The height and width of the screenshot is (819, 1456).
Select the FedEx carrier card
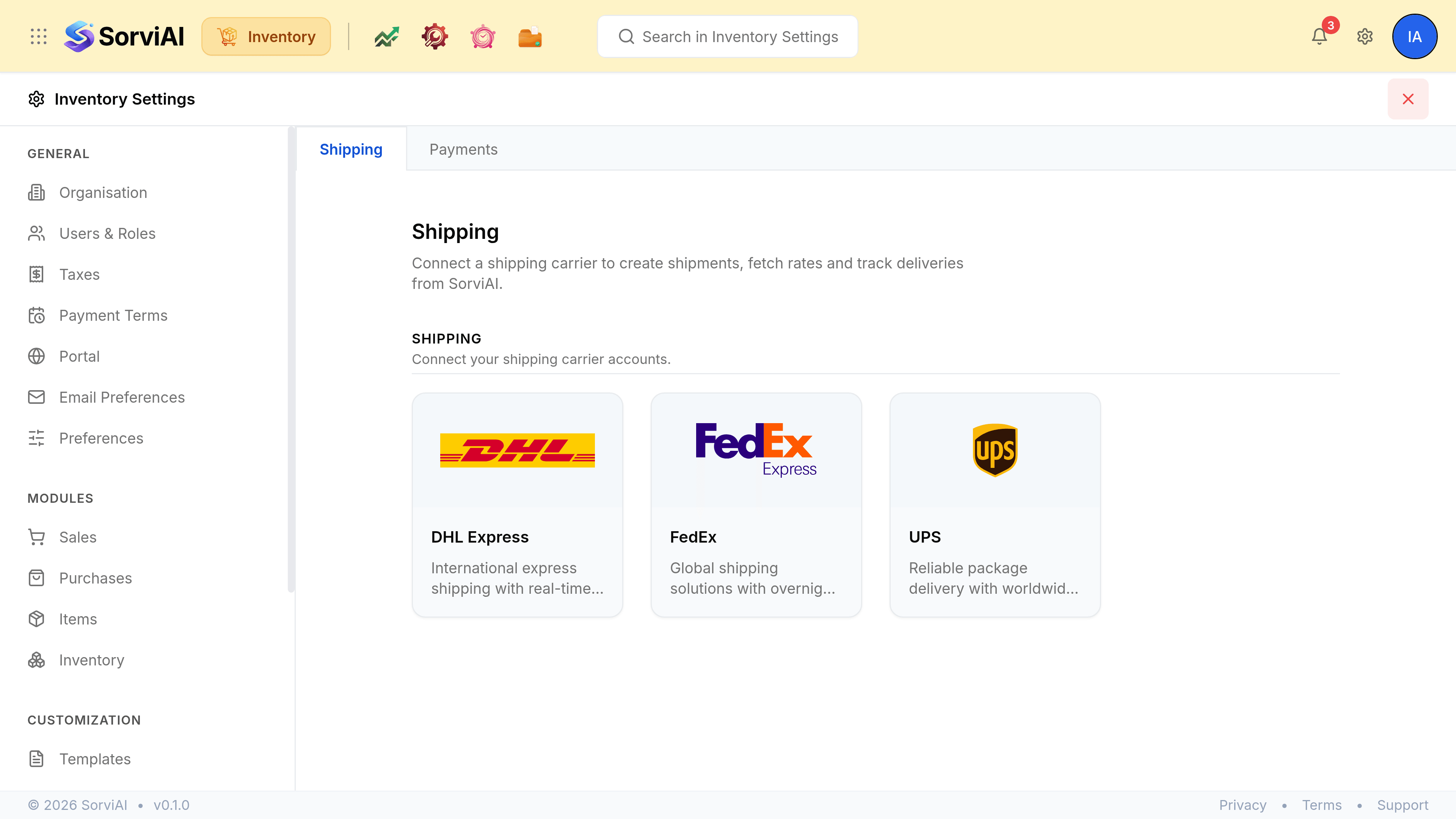(x=756, y=505)
